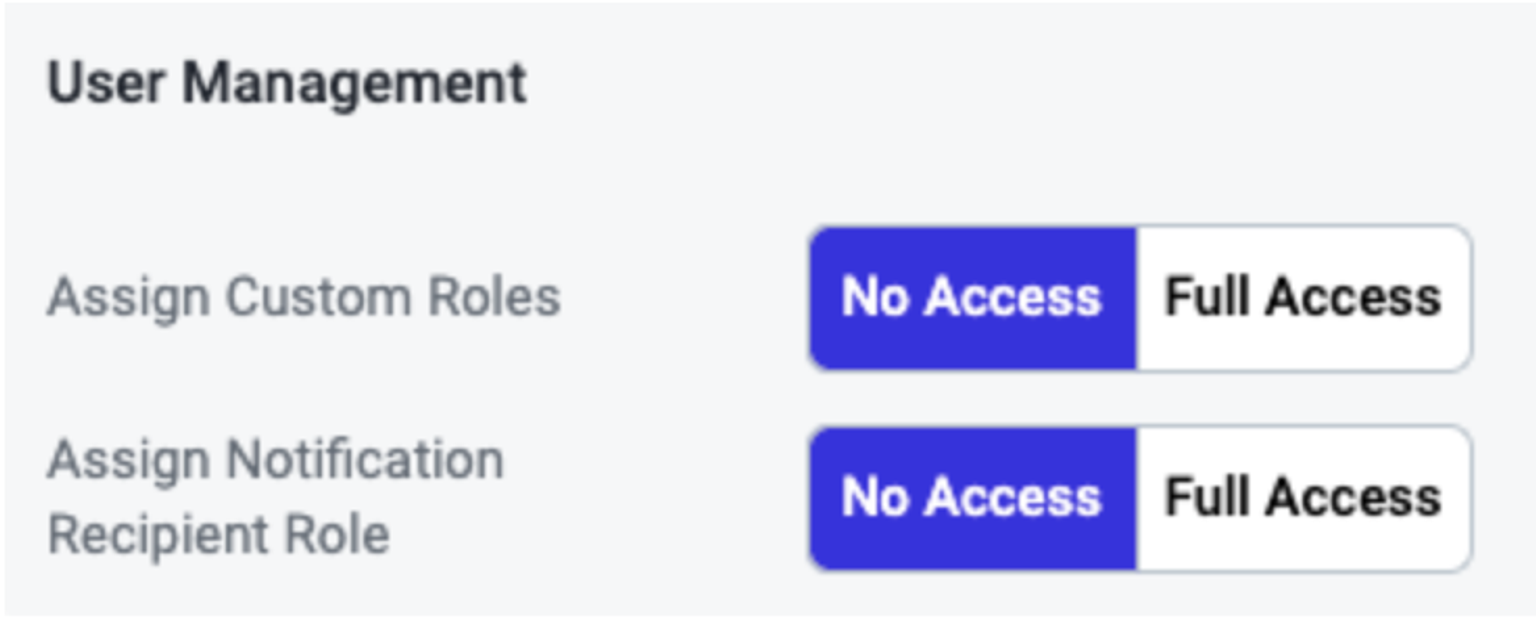Enable Full Access for Assign Notification Recipient Role
This screenshot has width=1536, height=626.
click(x=1302, y=498)
